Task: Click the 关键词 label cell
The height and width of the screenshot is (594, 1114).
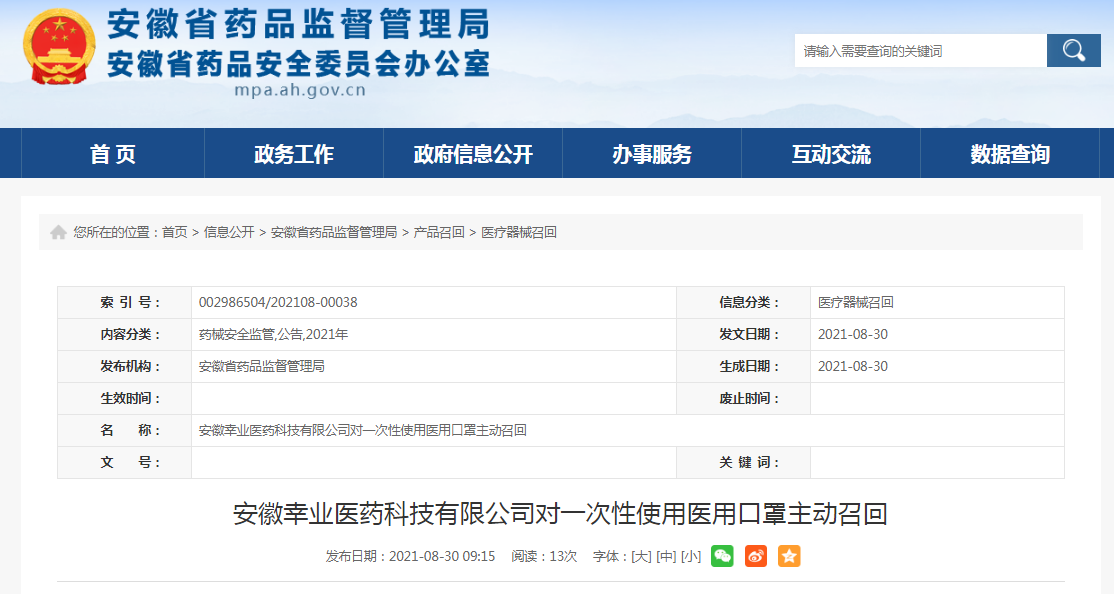Action: click(743, 462)
